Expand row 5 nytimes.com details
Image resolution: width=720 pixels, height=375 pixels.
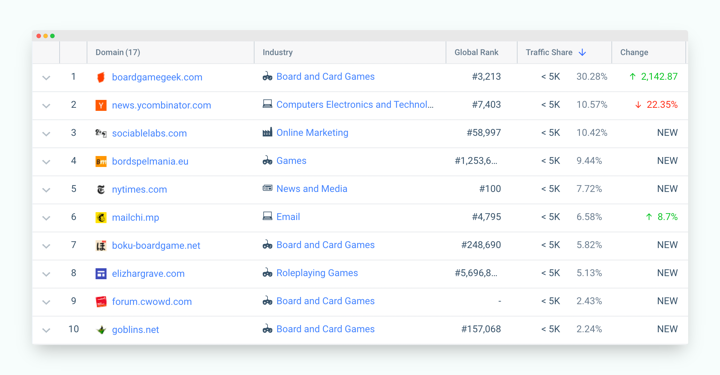pos(46,190)
